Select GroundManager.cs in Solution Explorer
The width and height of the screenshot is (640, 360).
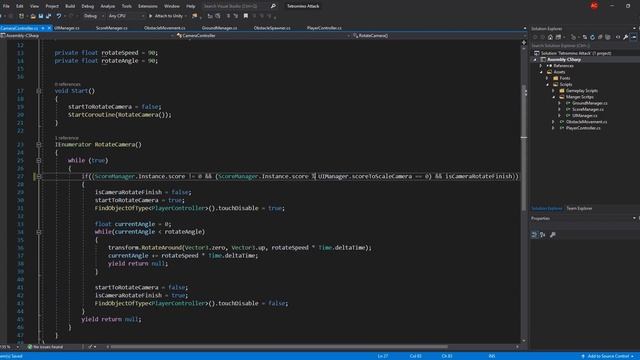[590, 103]
